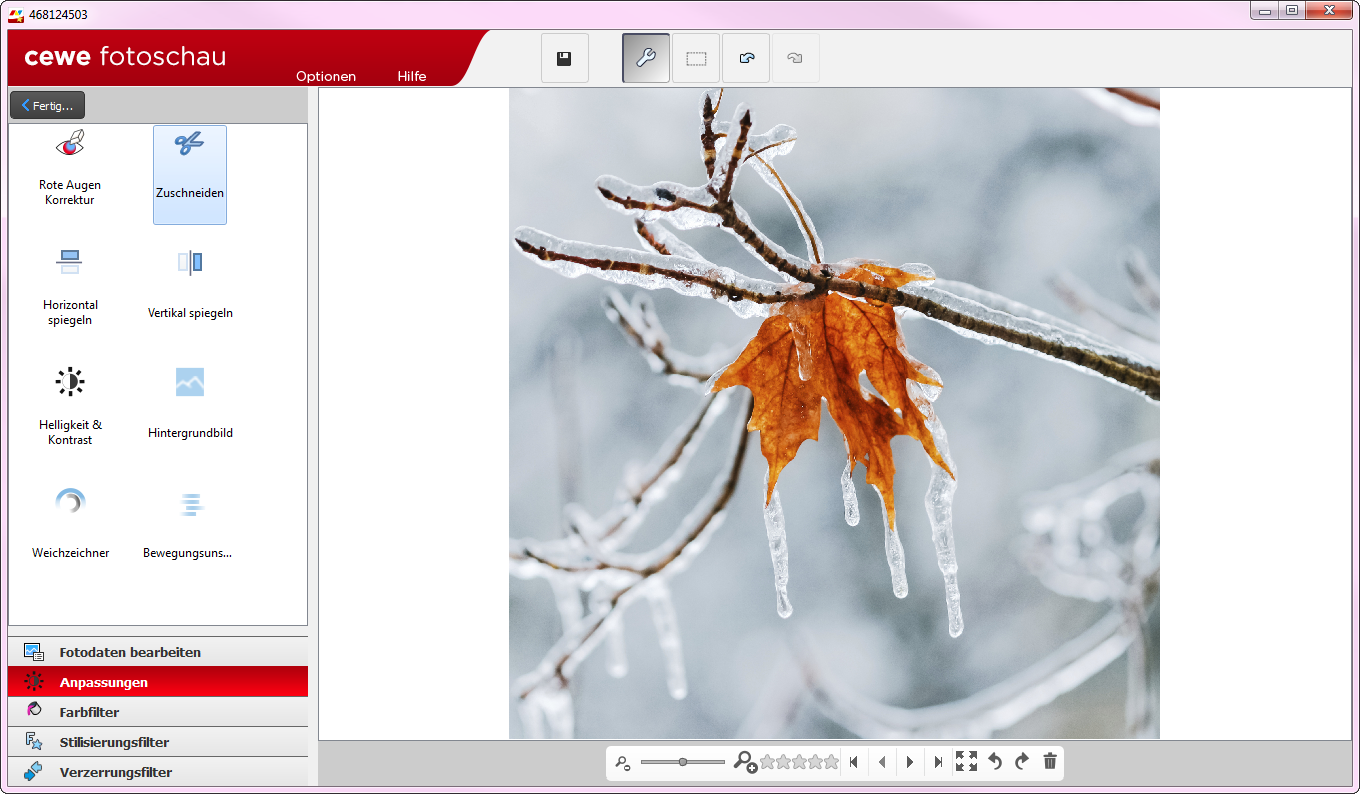1360x794 pixels.
Task: Rate the photo five stars
Action: click(831, 762)
